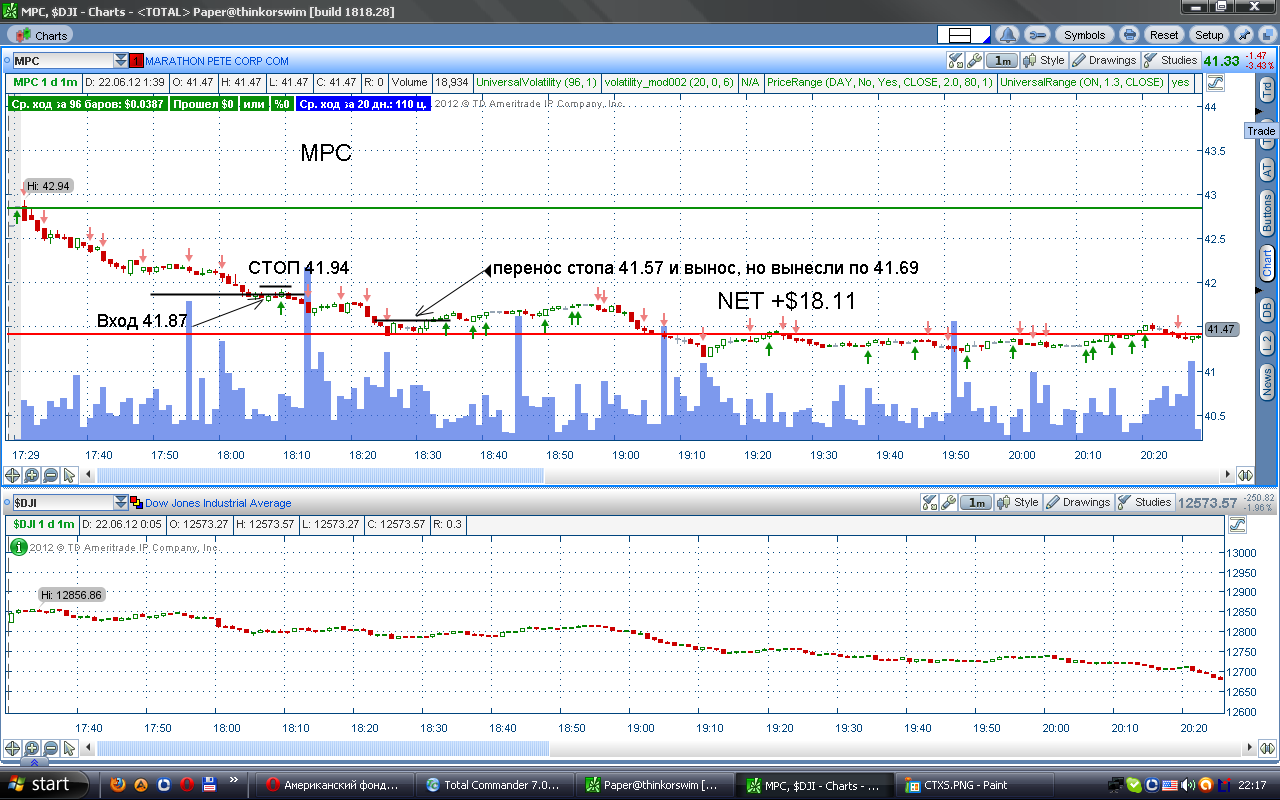Screen dimensions: 1280x800
Task: Click the print icon in top bar
Action: coord(1129,34)
